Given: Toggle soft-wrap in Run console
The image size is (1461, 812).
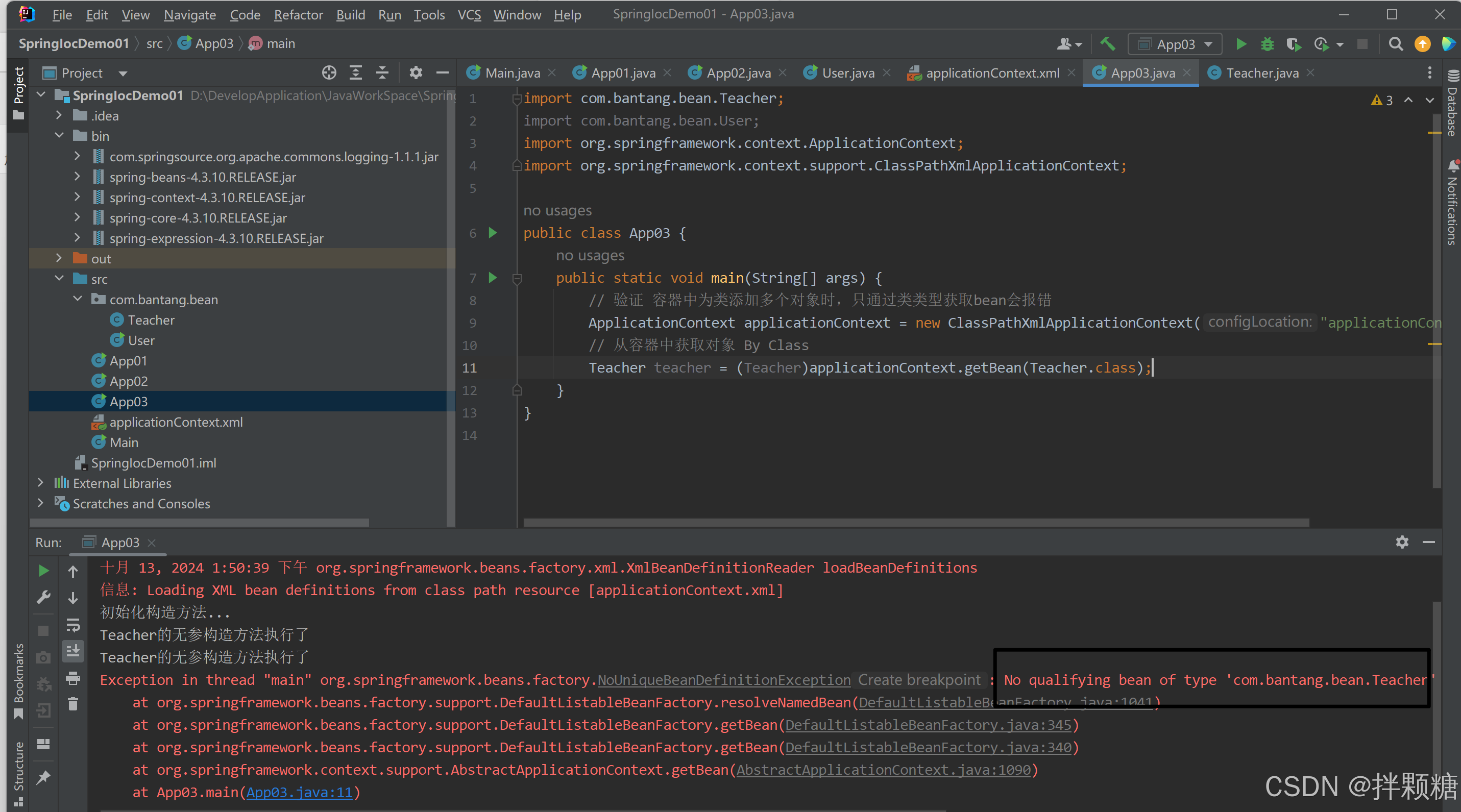Looking at the screenshot, I should point(73,625).
